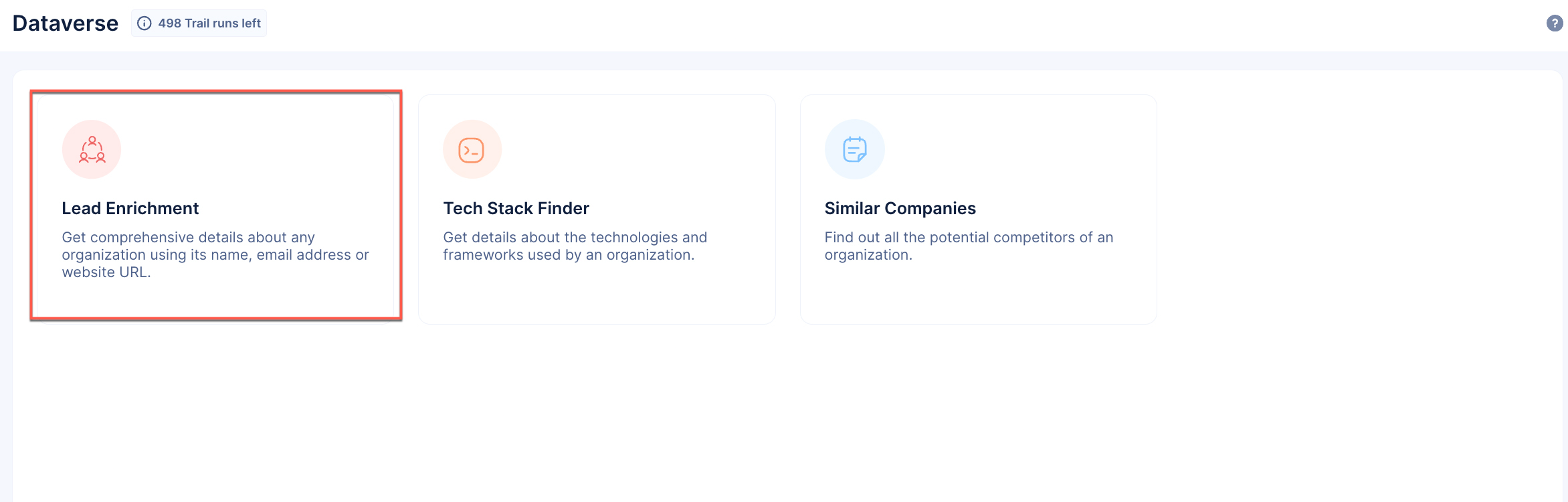1568x502 pixels.
Task: Select the Tech Stack Finder card
Action: (597, 210)
